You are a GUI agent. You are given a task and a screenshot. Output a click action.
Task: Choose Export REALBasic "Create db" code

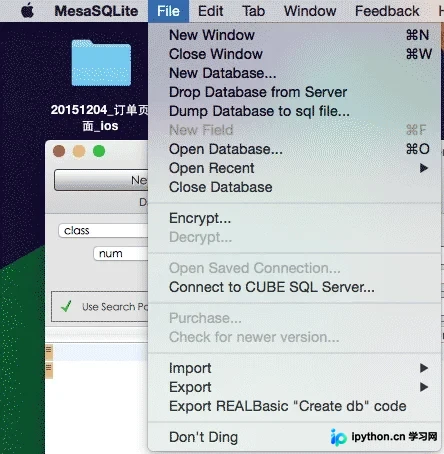pyautogui.click(x=295, y=406)
